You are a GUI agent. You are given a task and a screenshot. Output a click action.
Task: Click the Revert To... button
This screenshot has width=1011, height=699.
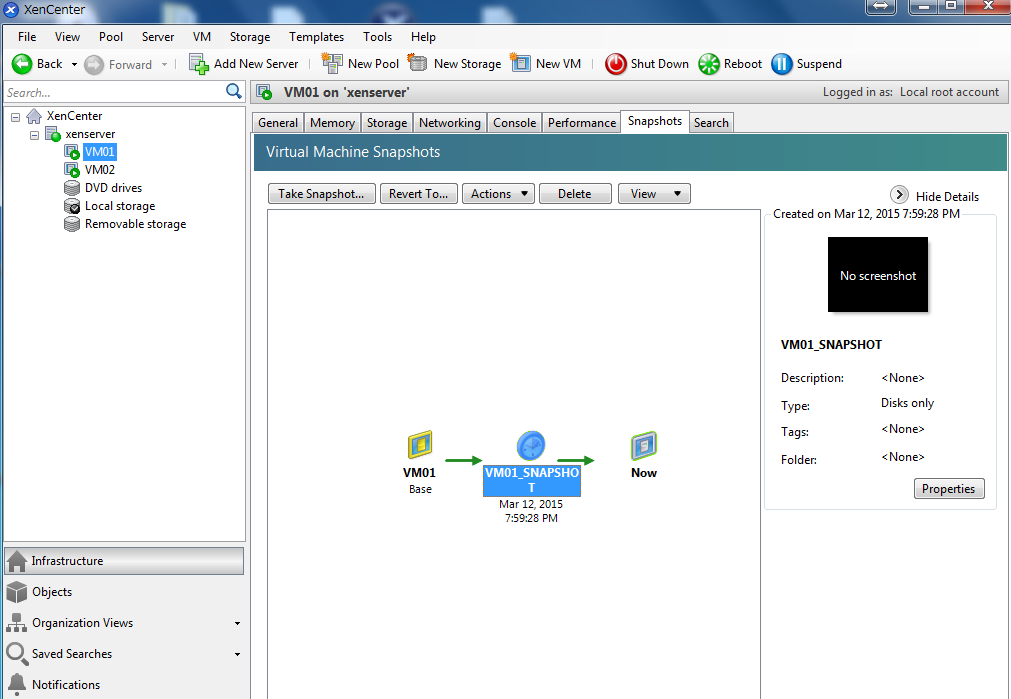coord(419,193)
